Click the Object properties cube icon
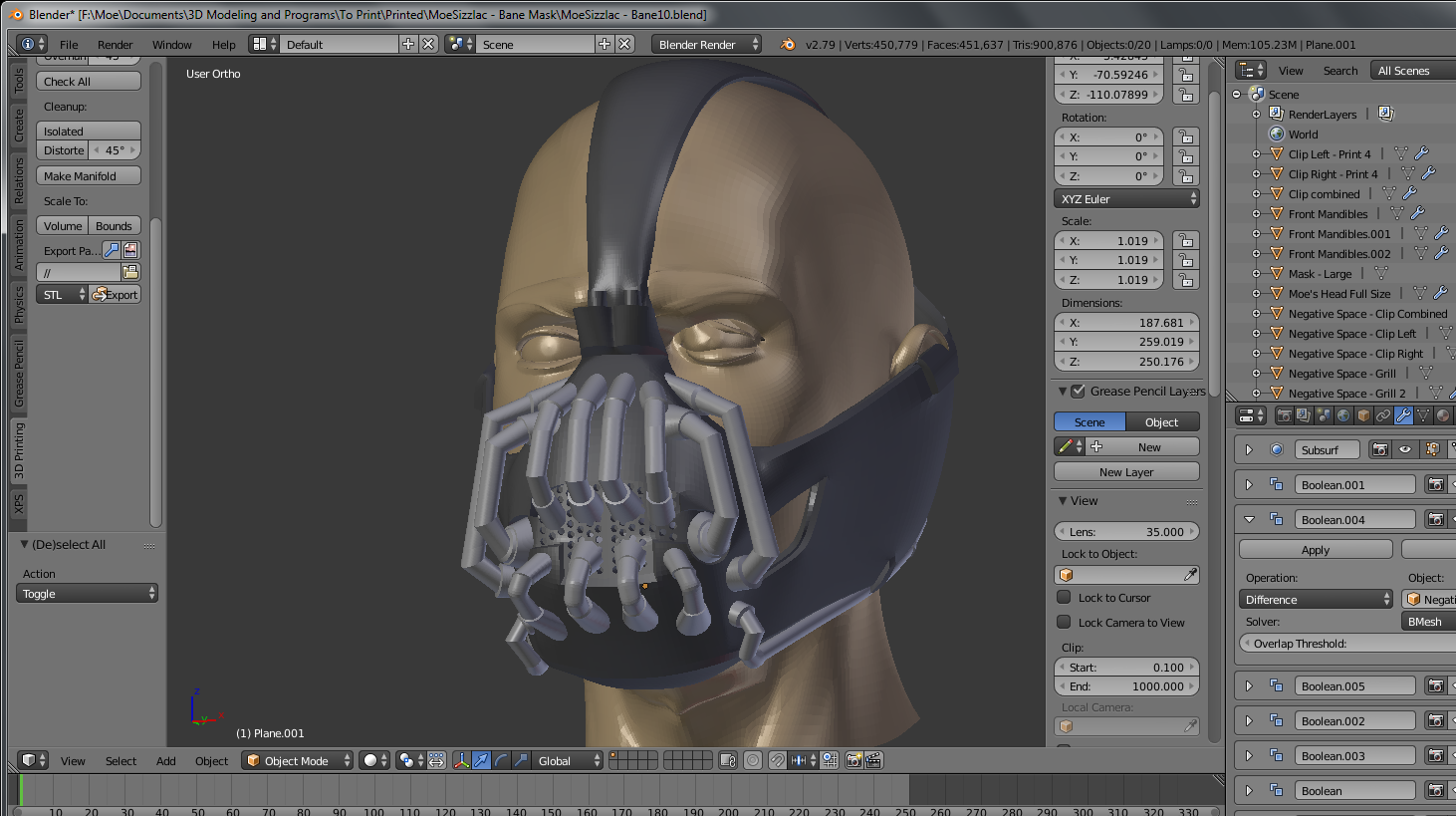The image size is (1456, 816). click(x=1363, y=415)
